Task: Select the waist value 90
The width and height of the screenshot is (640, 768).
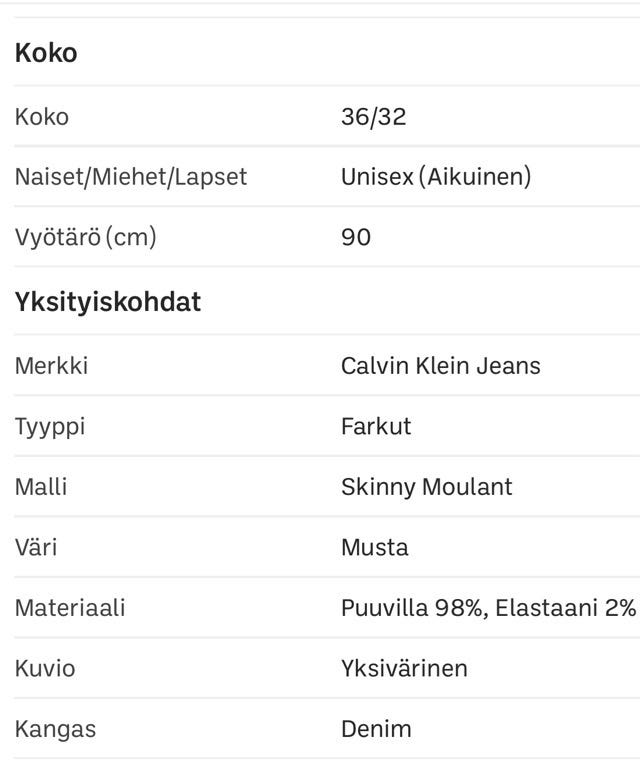Action: tap(356, 237)
